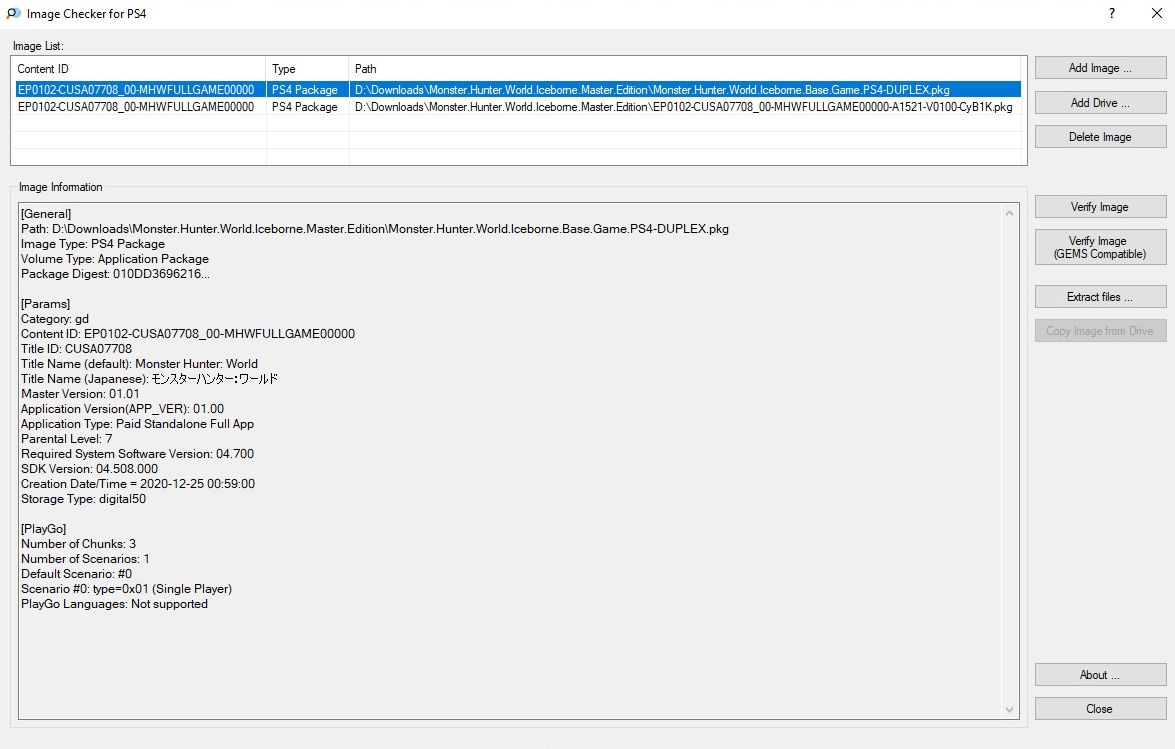
Task: Click the Master Version: 01.01 line
Action: [x=80, y=394]
